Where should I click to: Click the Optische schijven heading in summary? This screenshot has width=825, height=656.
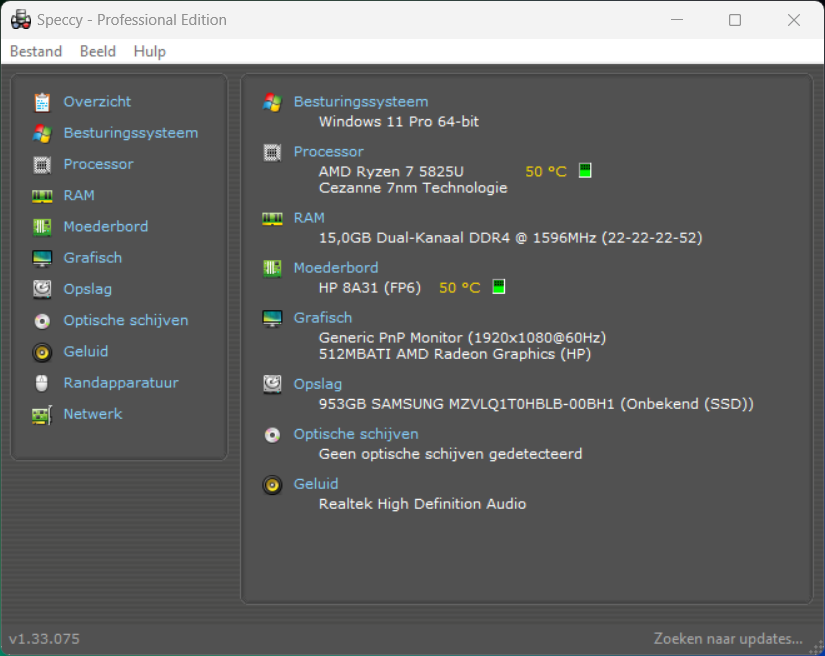tap(356, 434)
